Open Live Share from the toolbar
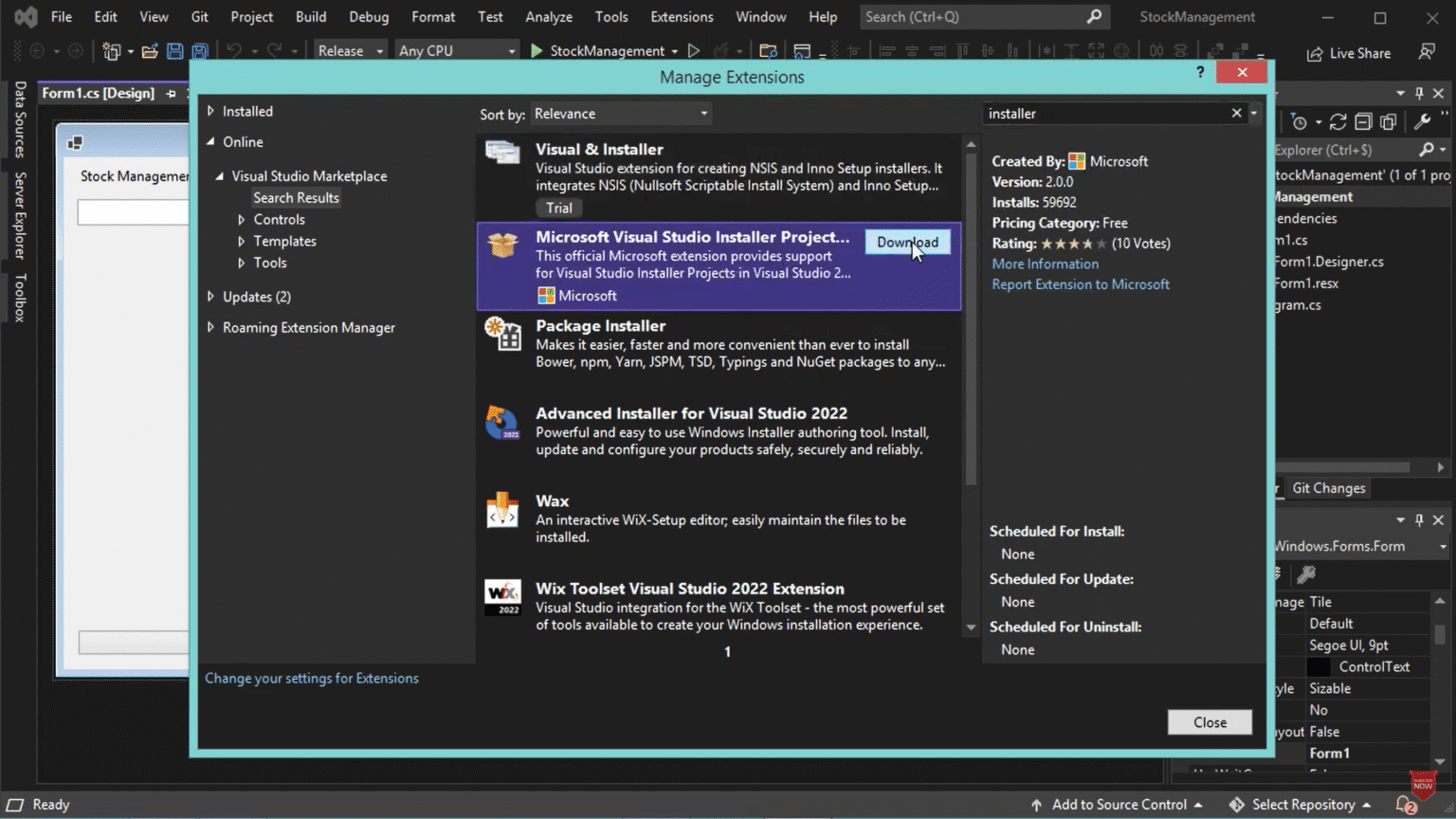 (x=1347, y=53)
